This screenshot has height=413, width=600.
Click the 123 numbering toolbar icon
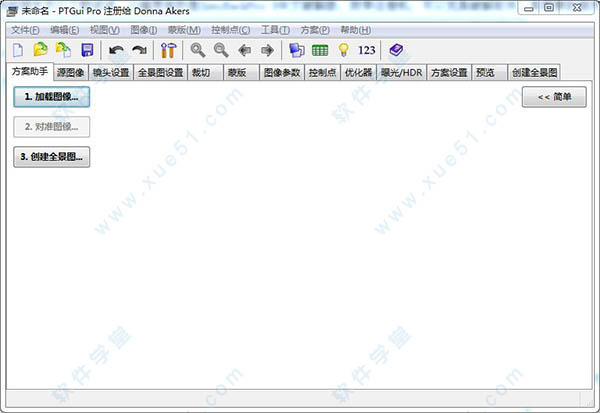366,50
